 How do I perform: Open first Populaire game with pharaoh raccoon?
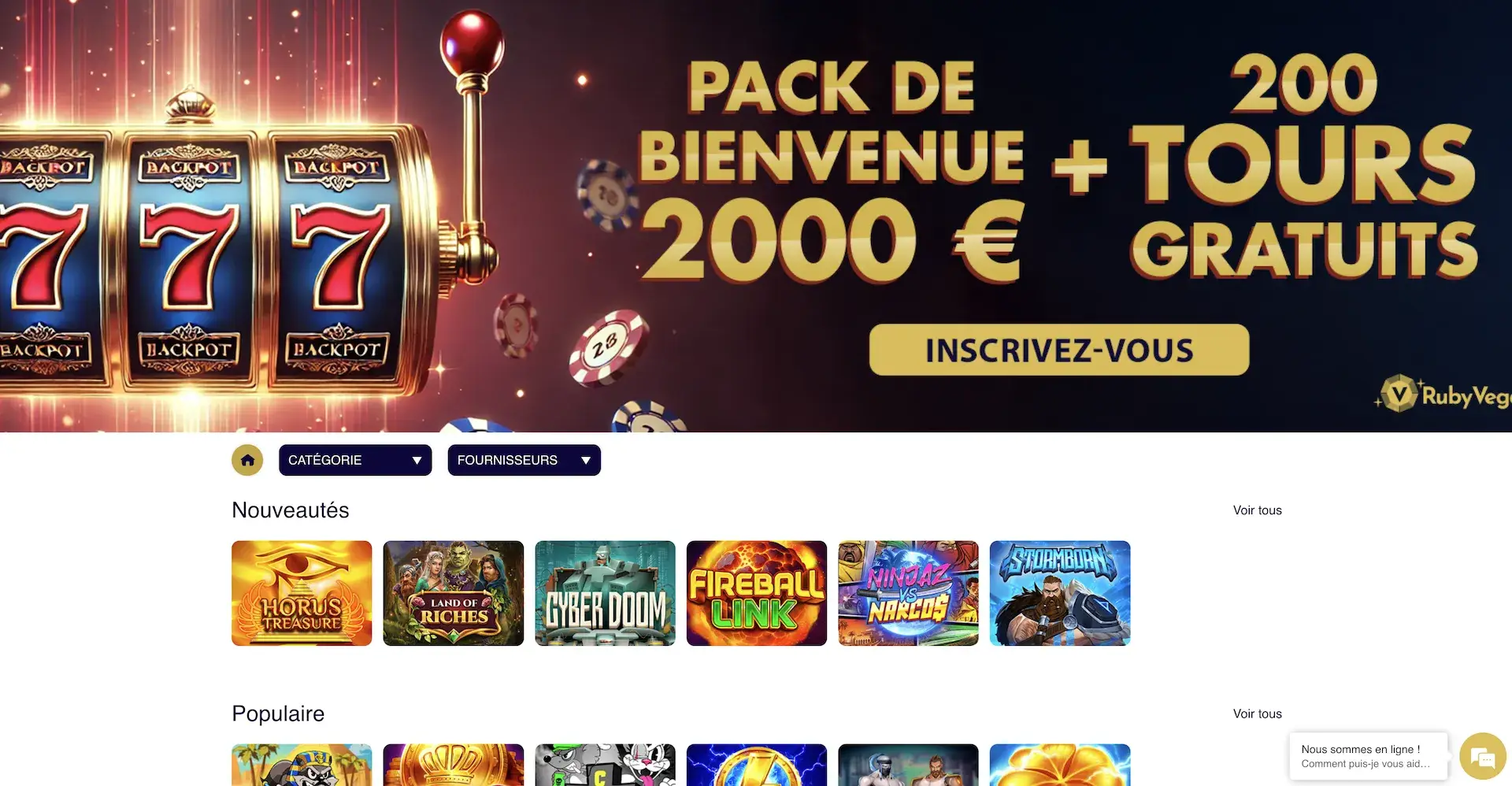pos(302,765)
